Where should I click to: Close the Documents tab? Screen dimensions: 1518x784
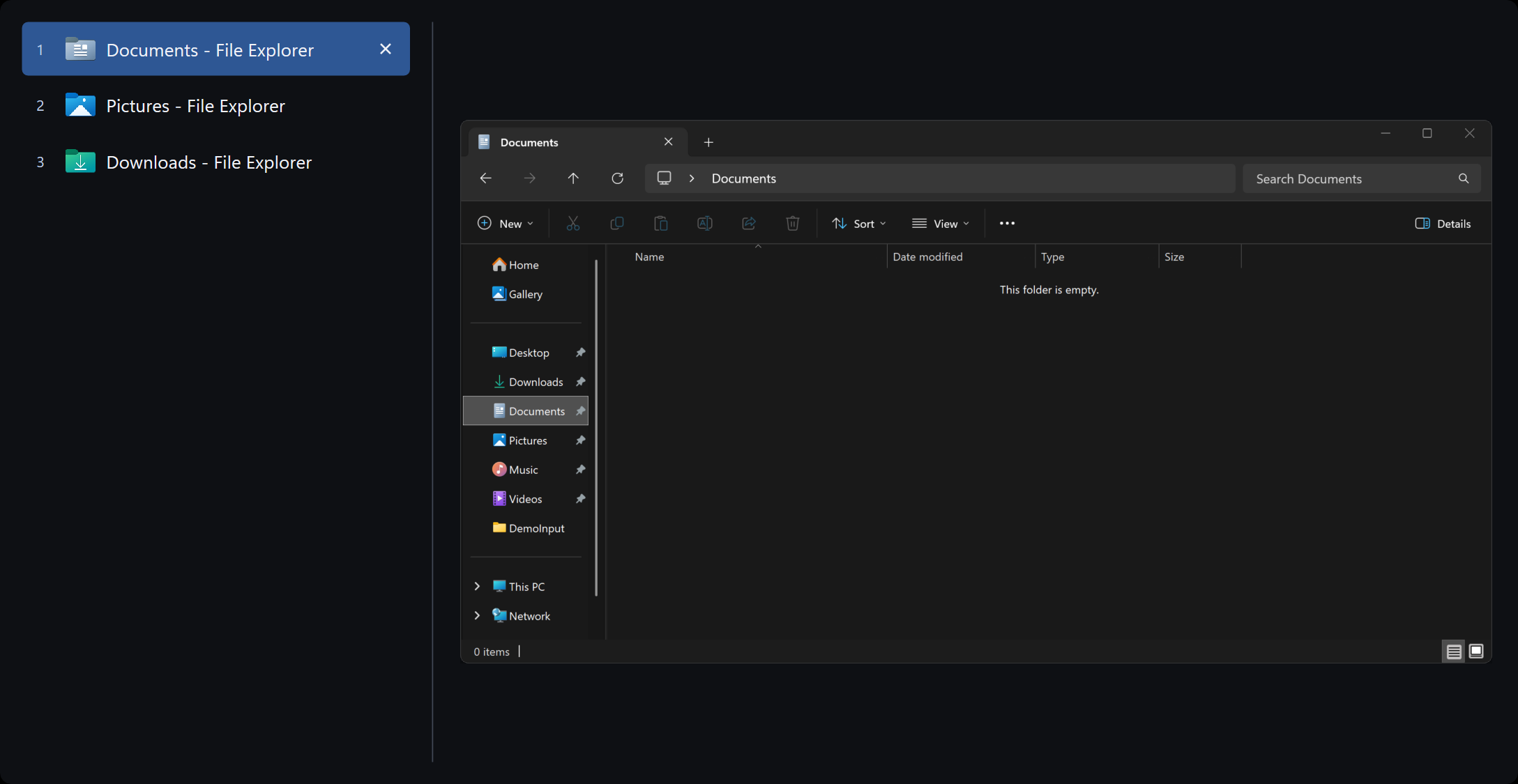(668, 142)
